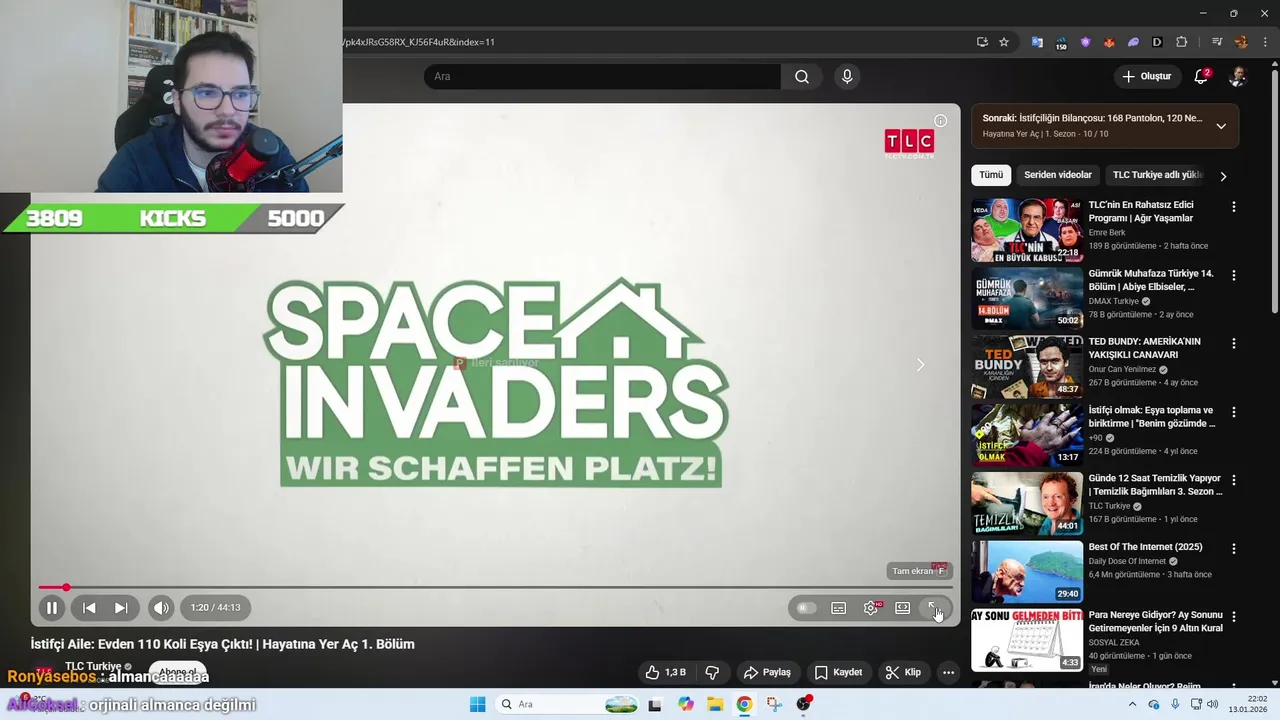Open video settings gear

(x=871, y=608)
